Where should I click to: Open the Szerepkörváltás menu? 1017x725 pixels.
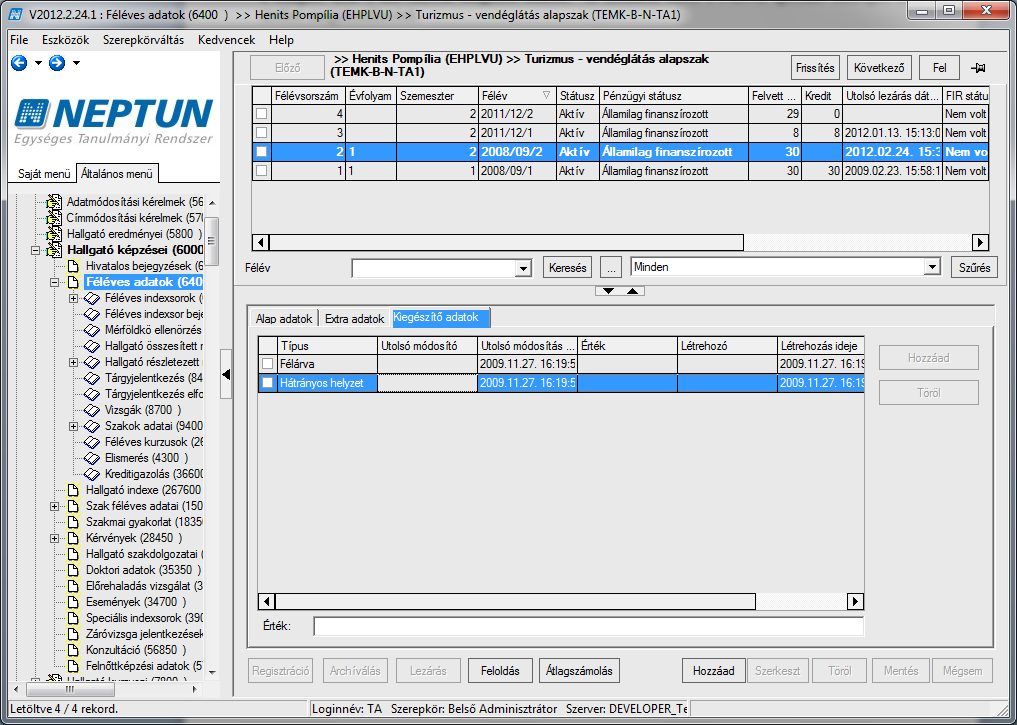click(x=143, y=40)
